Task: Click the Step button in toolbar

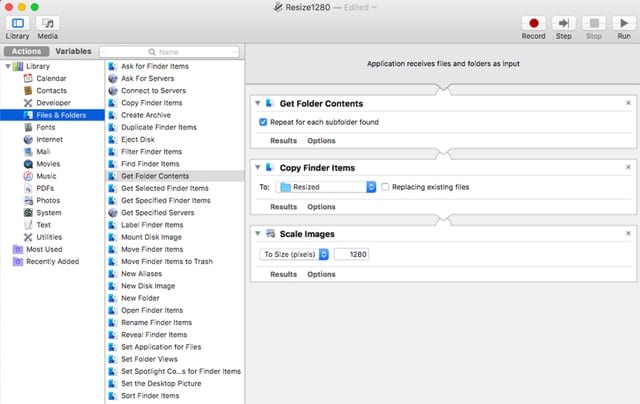Action: pyautogui.click(x=564, y=22)
